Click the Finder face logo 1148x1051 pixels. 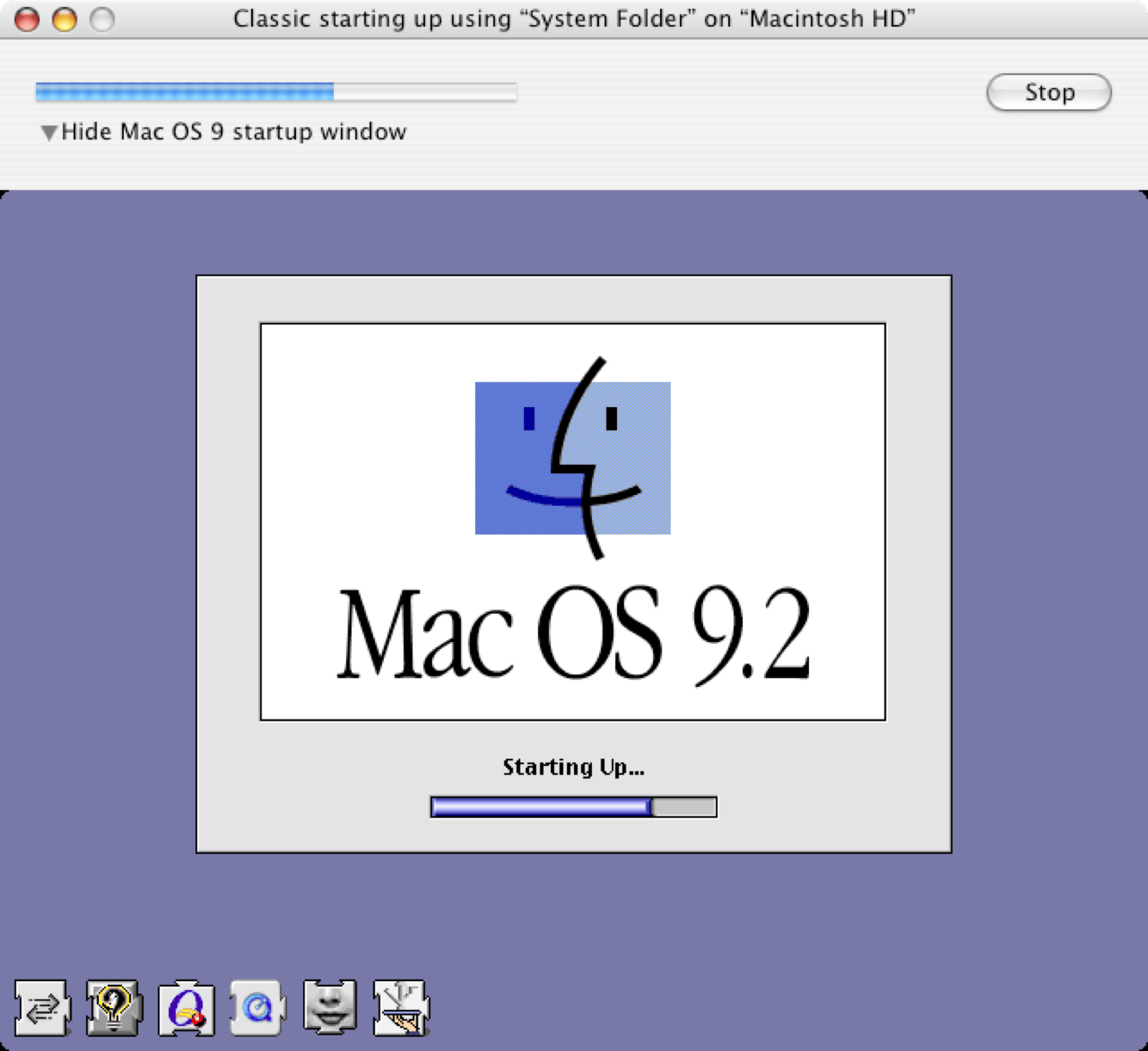pos(573,458)
